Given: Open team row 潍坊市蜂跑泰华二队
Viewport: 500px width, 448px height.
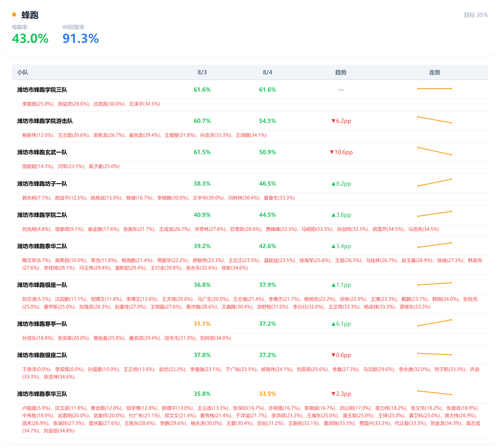Looking at the screenshot, I should (x=42, y=246).
